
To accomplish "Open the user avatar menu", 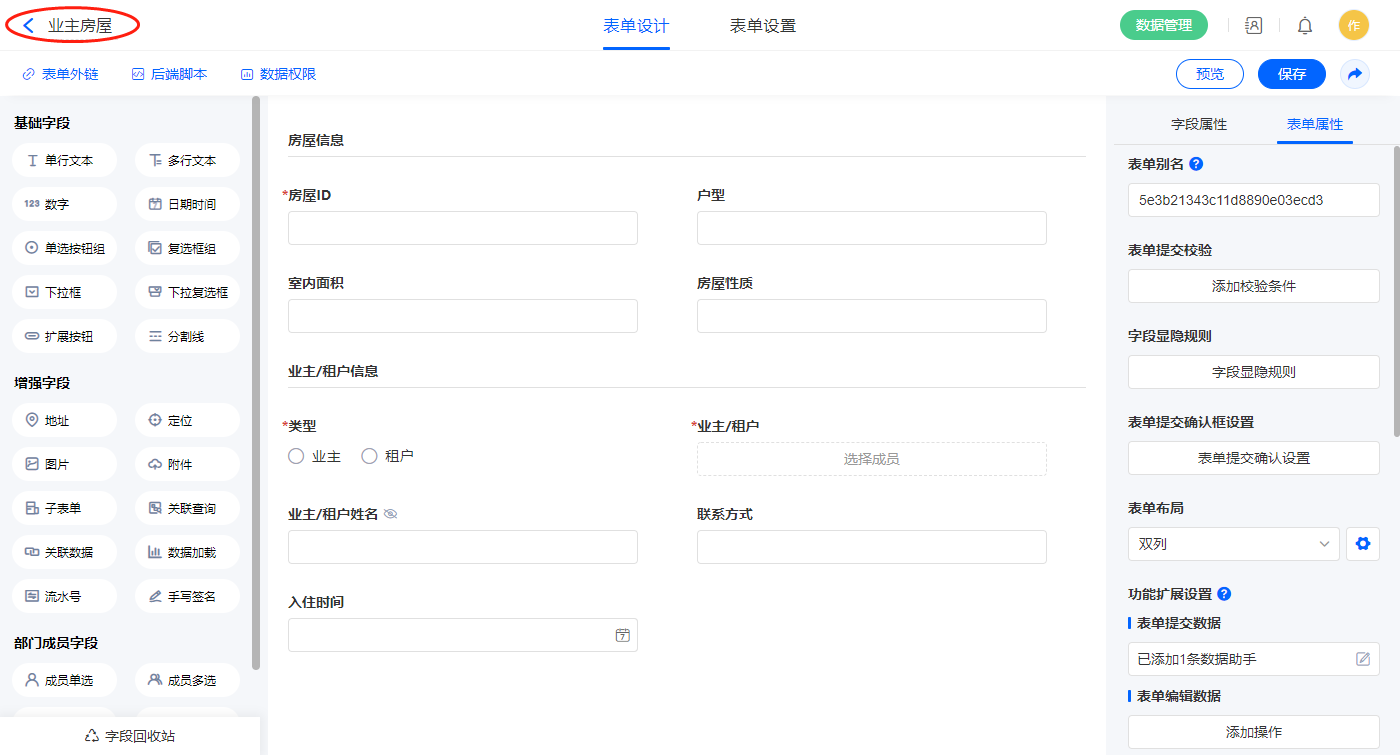I will pyautogui.click(x=1353, y=26).
